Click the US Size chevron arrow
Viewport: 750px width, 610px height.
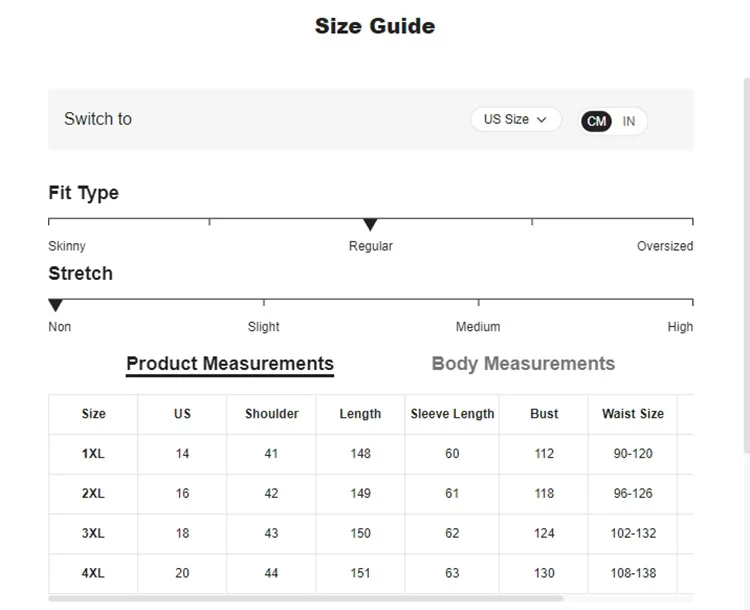542,120
